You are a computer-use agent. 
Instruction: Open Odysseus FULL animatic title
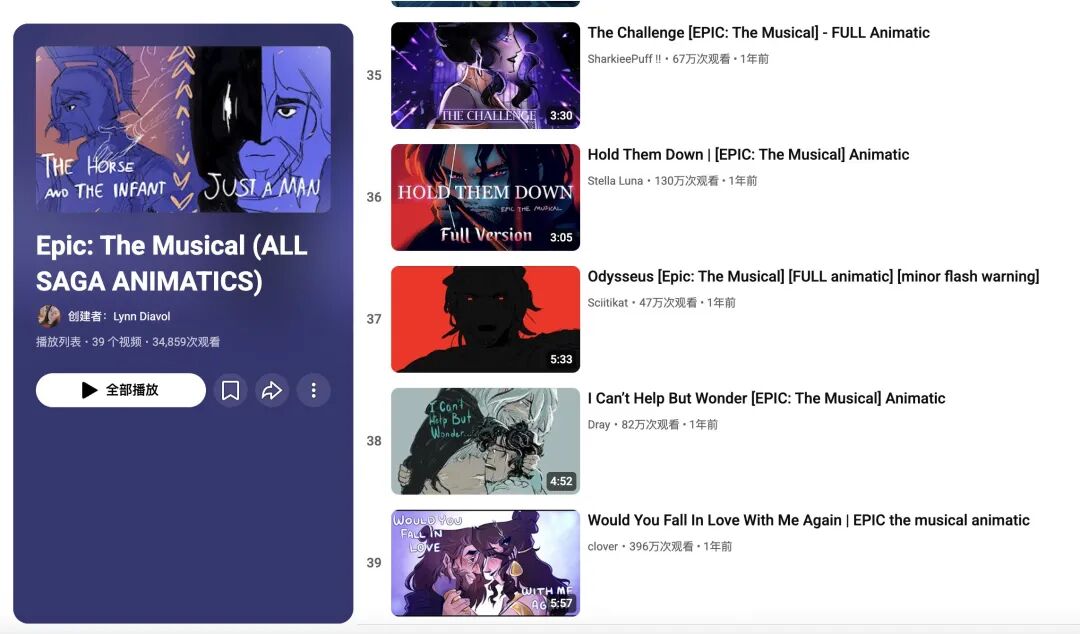tap(813, 276)
